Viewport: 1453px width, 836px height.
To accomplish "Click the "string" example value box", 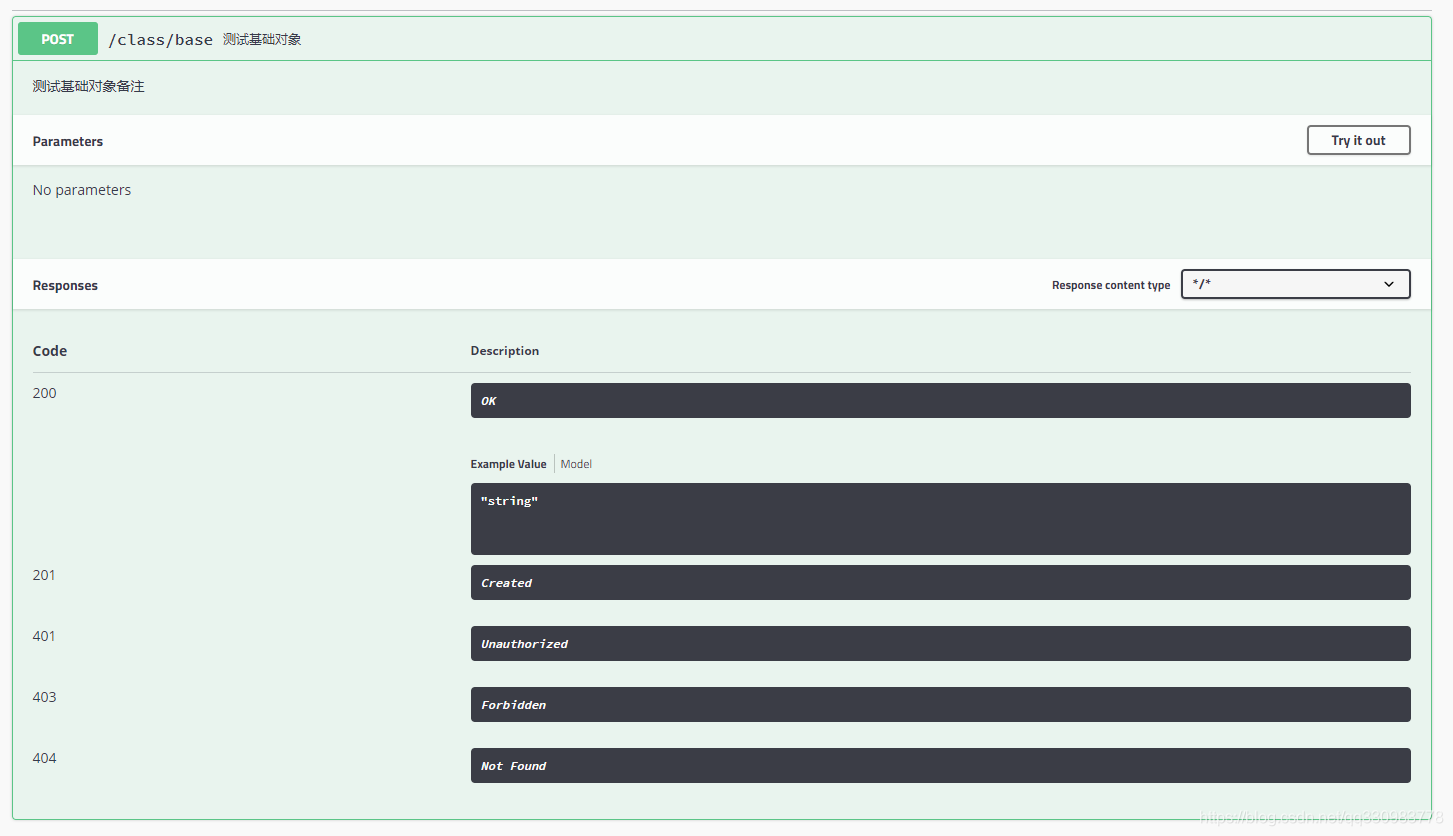I will click(940, 519).
